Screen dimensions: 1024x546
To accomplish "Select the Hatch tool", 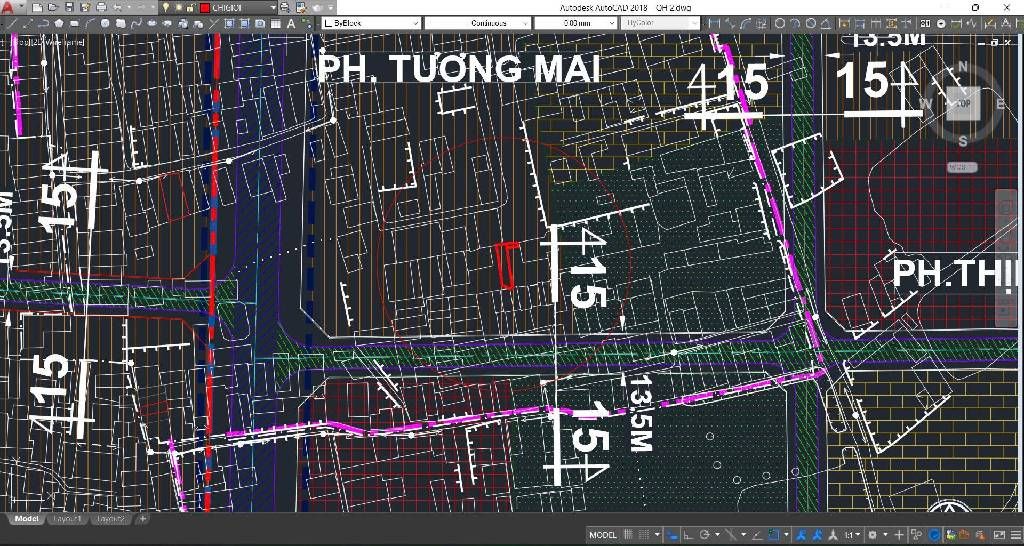I will coord(229,24).
